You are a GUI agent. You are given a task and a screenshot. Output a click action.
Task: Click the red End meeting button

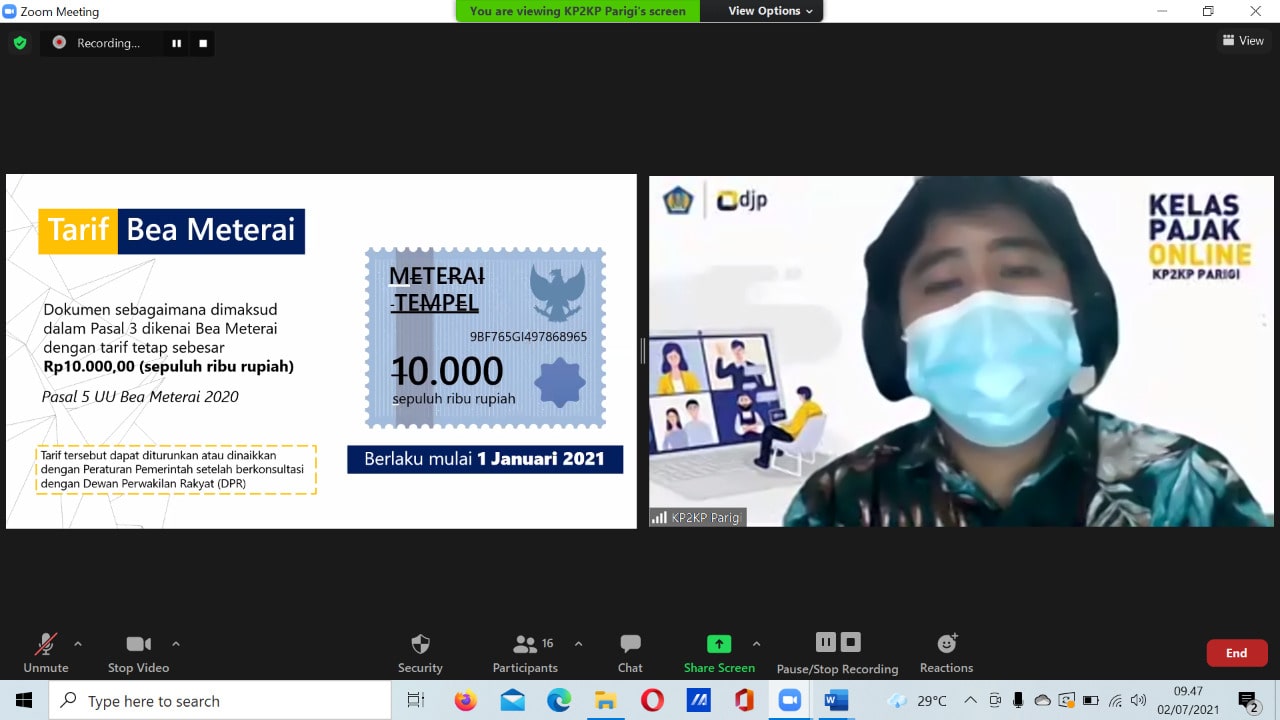1237,653
